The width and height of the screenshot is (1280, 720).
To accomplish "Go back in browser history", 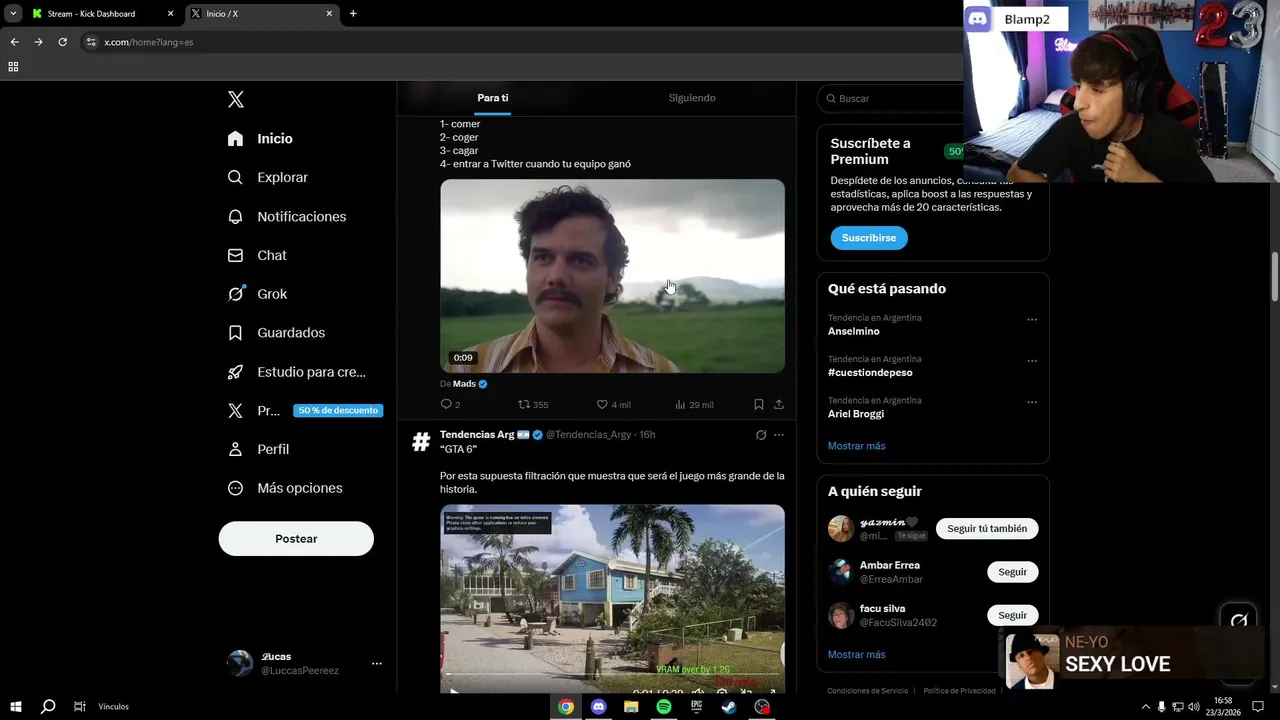I will pyautogui.click(x=14, y=42).
